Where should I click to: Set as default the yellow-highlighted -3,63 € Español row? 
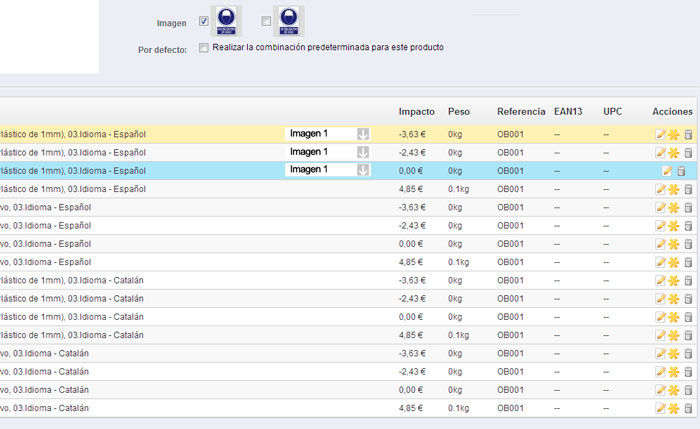(674, 134)
